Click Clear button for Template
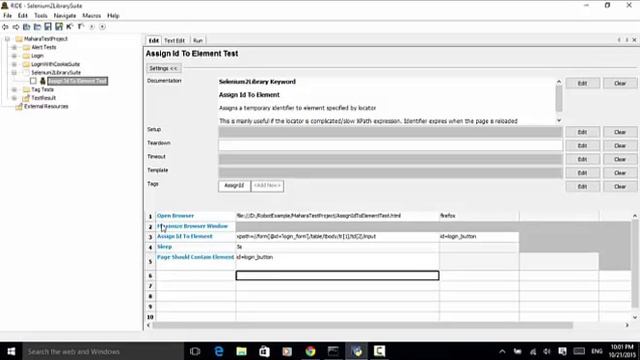The height and width of the screenshot is (360, 640). (x=620, y=173)
